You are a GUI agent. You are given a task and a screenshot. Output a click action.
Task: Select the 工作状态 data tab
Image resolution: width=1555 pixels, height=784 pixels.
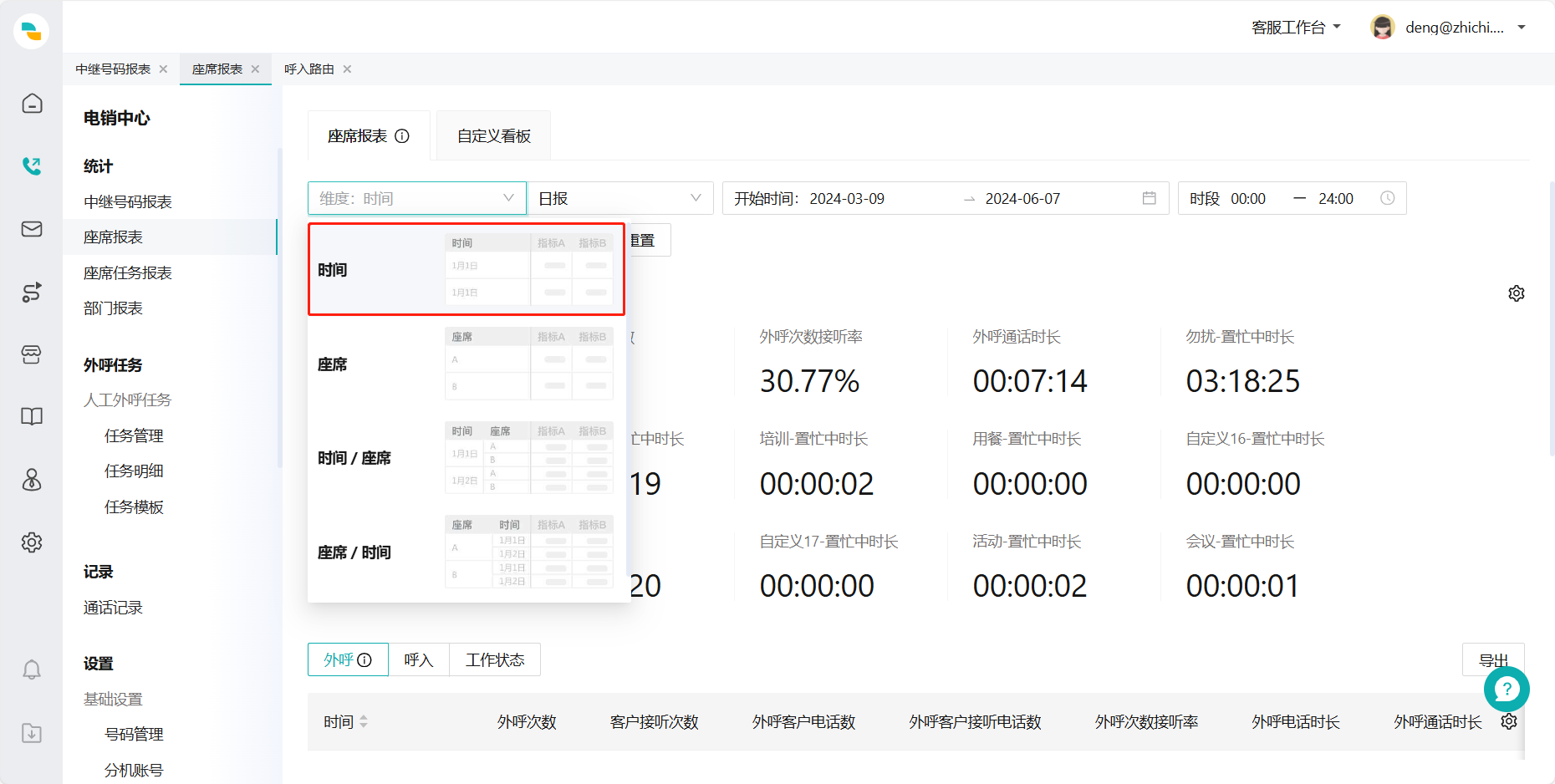pyautogui.click(x=495, y=659)
